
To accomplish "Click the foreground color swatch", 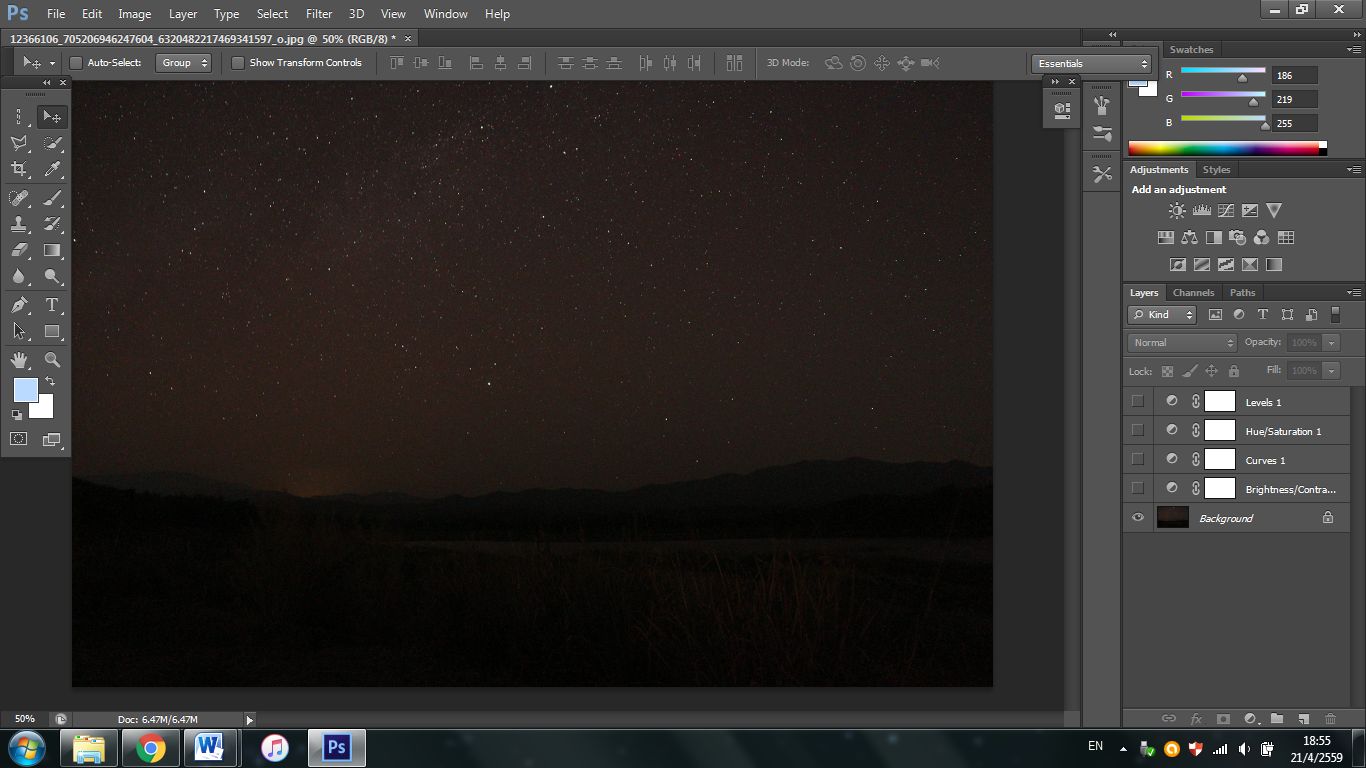I will tap(25, 390).
